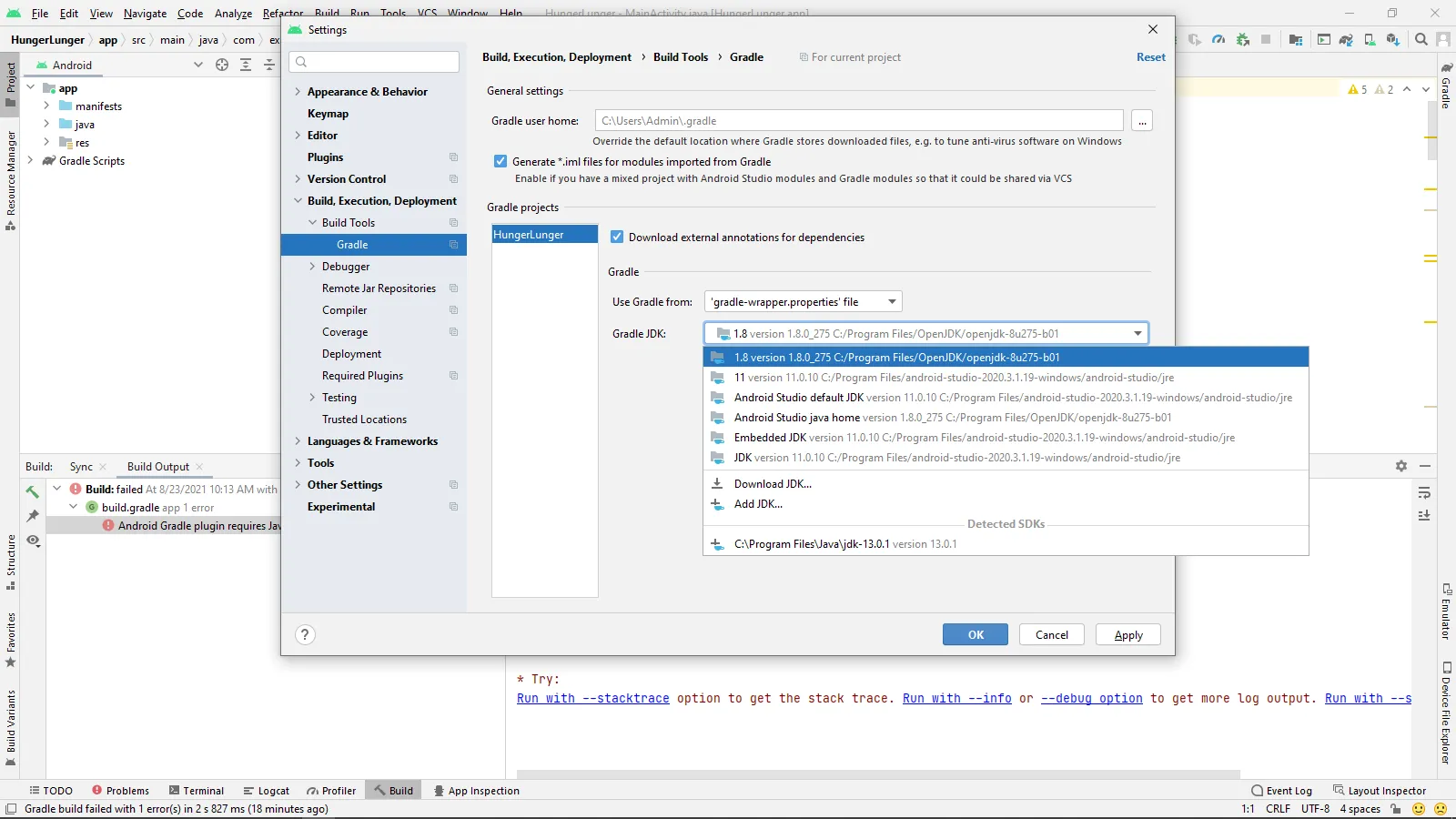Screen dimensions: 1456x819
Task: Click the Select Opened File target icon
Action: pos(222,65)
